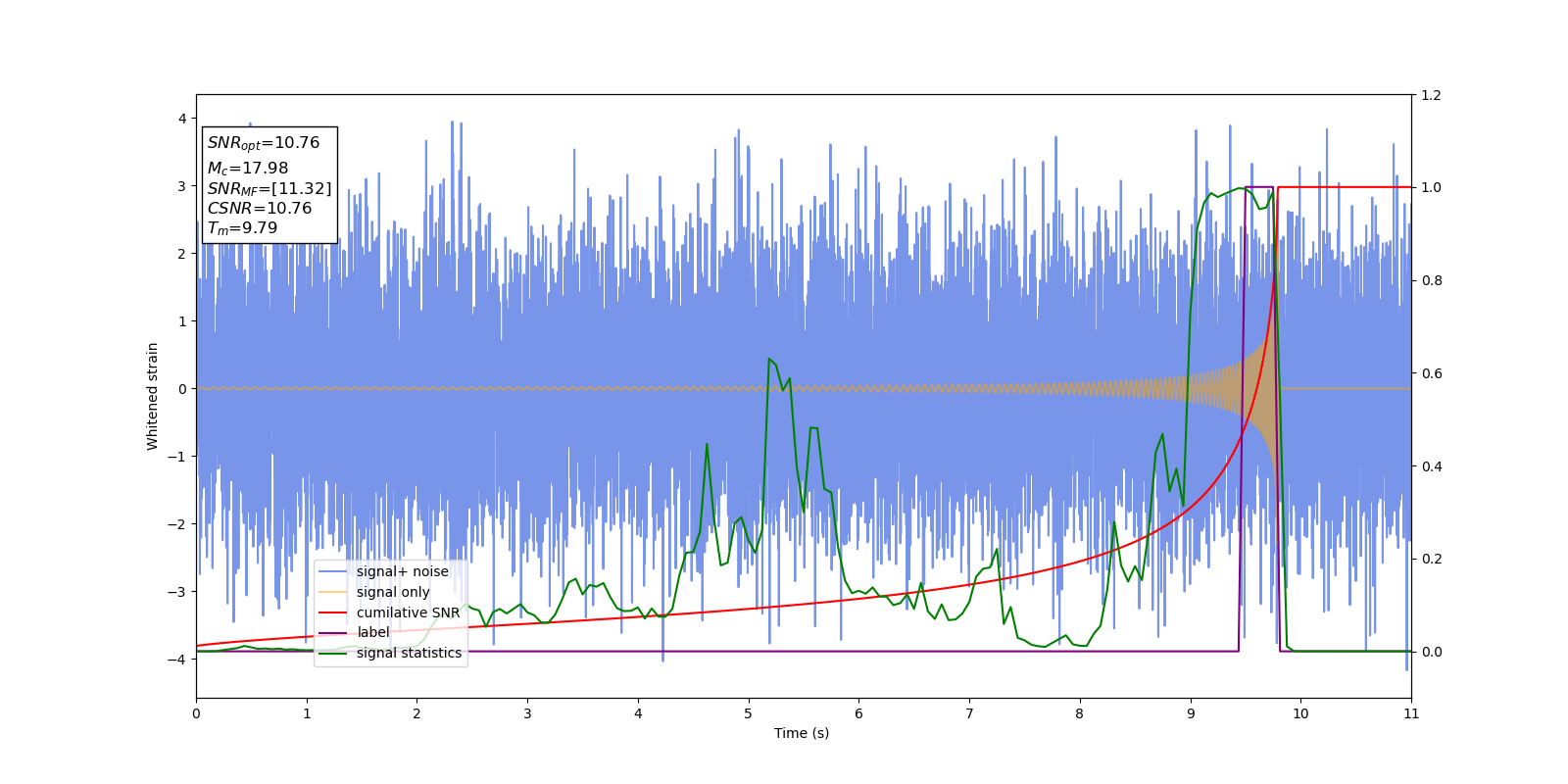The image size is (1568, 784).
Task: Click tick label 2 on the Whitened strain axis
Action: click(182, 254)
